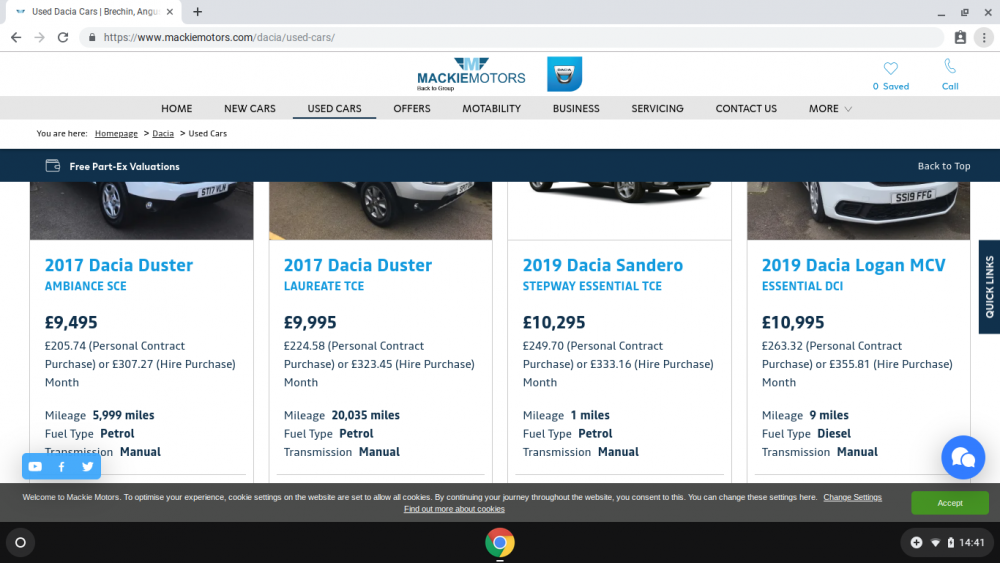This screenshot has height=563, width=1000.
Task: Open the live chat bubble
Action: pos(963,457)
